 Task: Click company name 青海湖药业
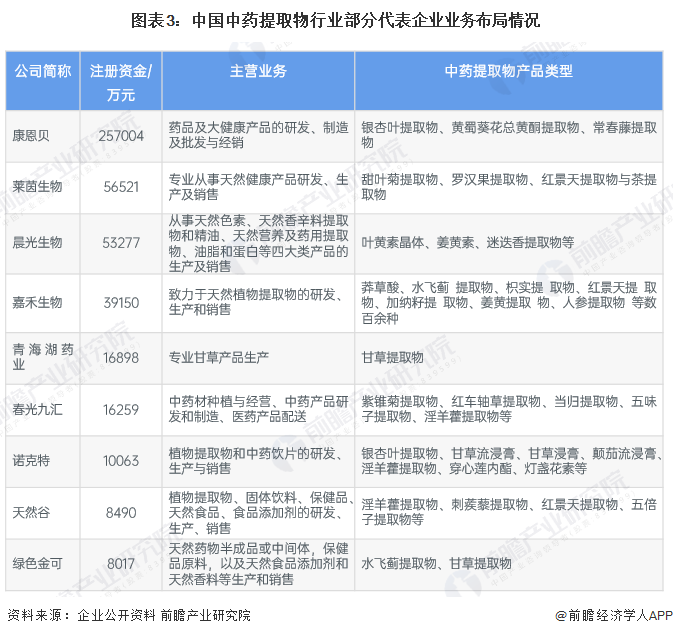coord(42,357)
